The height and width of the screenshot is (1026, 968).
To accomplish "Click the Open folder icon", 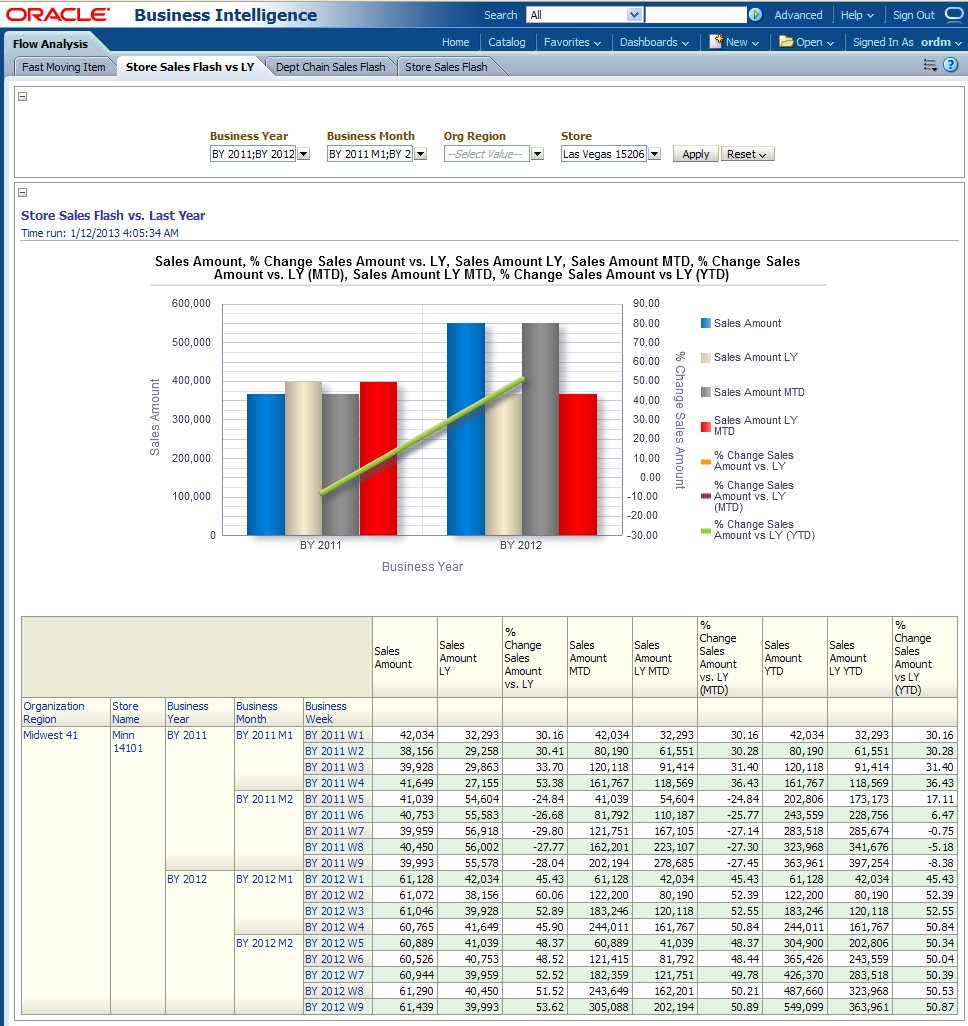I will 786,42.
